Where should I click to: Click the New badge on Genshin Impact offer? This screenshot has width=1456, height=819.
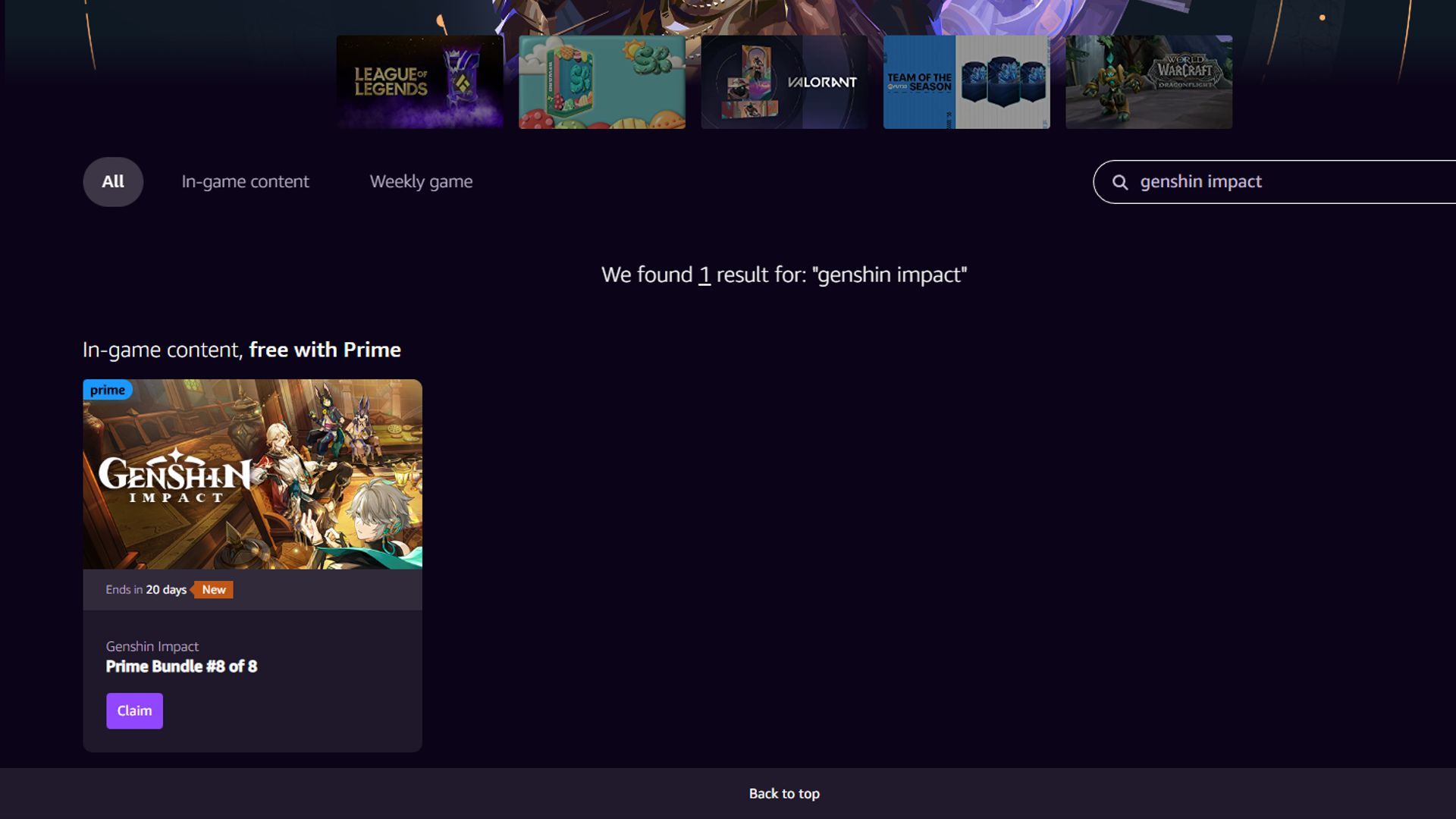(x=213, y=589)
